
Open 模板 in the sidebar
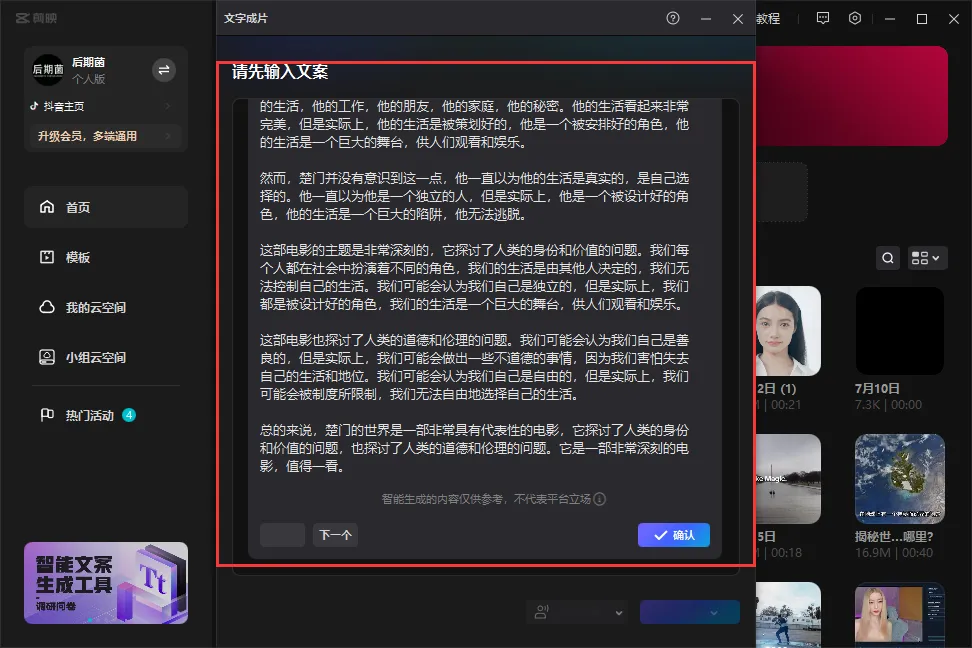105,257
